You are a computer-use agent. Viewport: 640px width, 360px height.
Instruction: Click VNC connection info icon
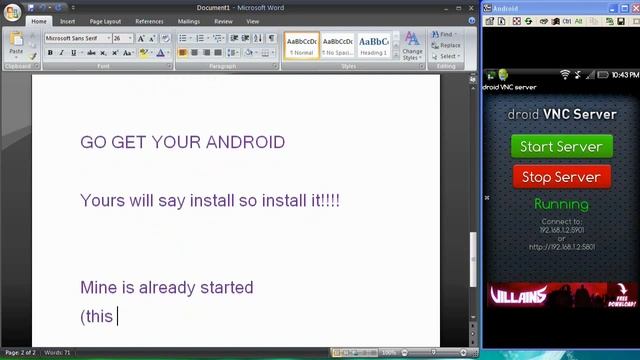(x=501, y=21)
